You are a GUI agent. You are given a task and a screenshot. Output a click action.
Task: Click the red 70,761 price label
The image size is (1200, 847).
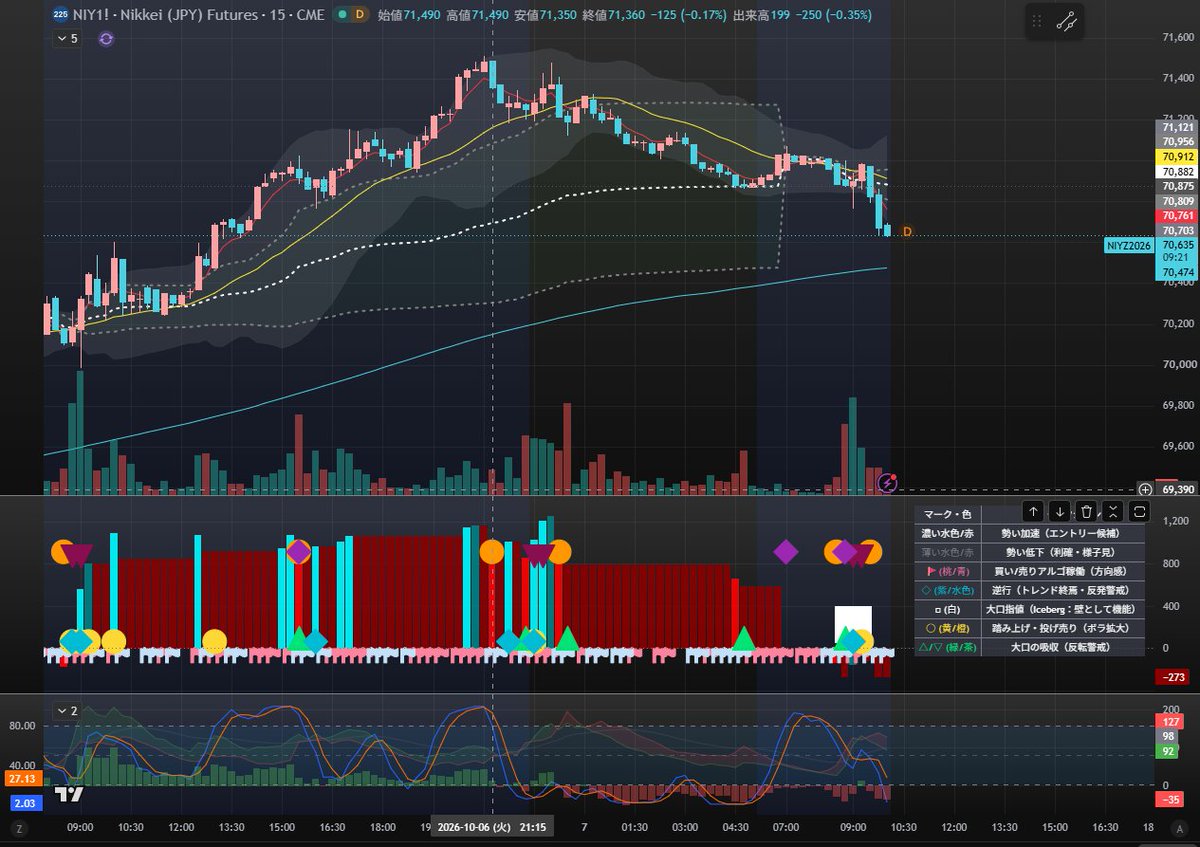[1176, 216]
